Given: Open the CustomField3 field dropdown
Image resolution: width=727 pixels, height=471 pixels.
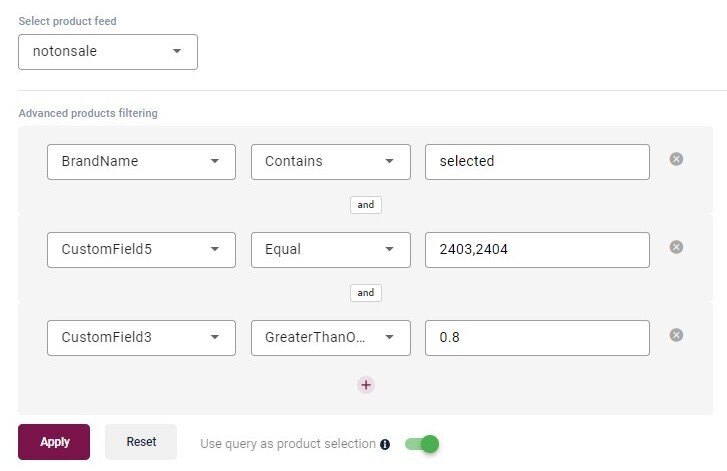Looking at the screenshot, I should (141, 338).
